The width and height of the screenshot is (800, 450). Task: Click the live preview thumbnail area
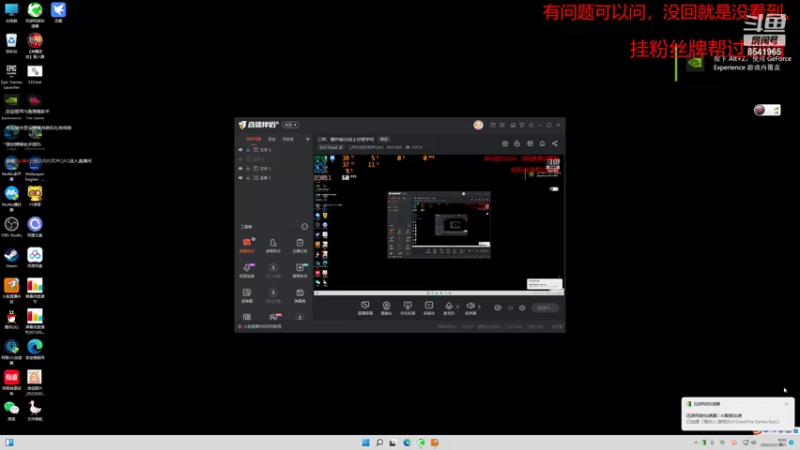tap(439, 224)
